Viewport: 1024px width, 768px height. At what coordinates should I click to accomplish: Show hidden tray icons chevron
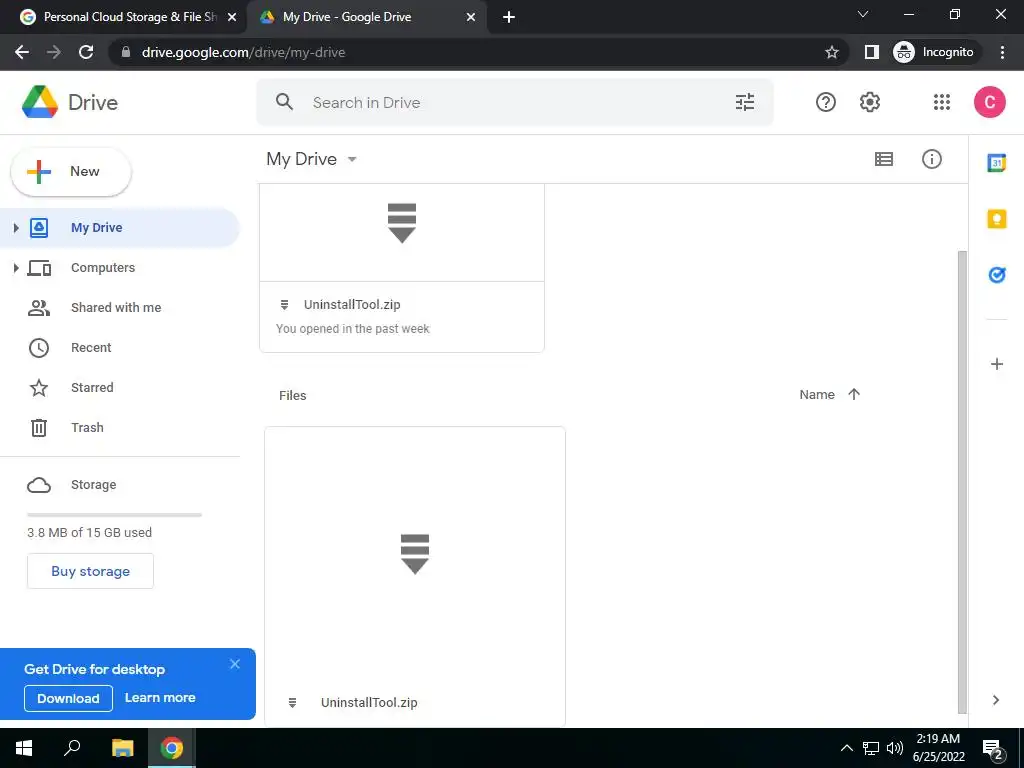pos(846,748)
